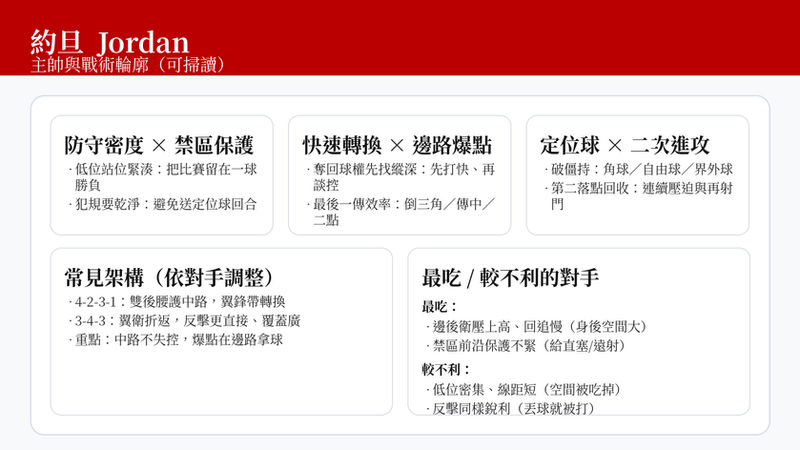Click bullet 第二落點回收：連續壓迫與再射門

[x=638, y=196]
